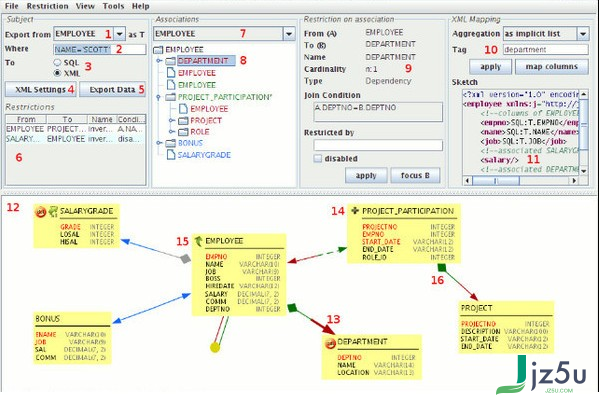
Task: Select green EMPLOYEE item below DEPARTMENT
Action: [x=197, y=85]
